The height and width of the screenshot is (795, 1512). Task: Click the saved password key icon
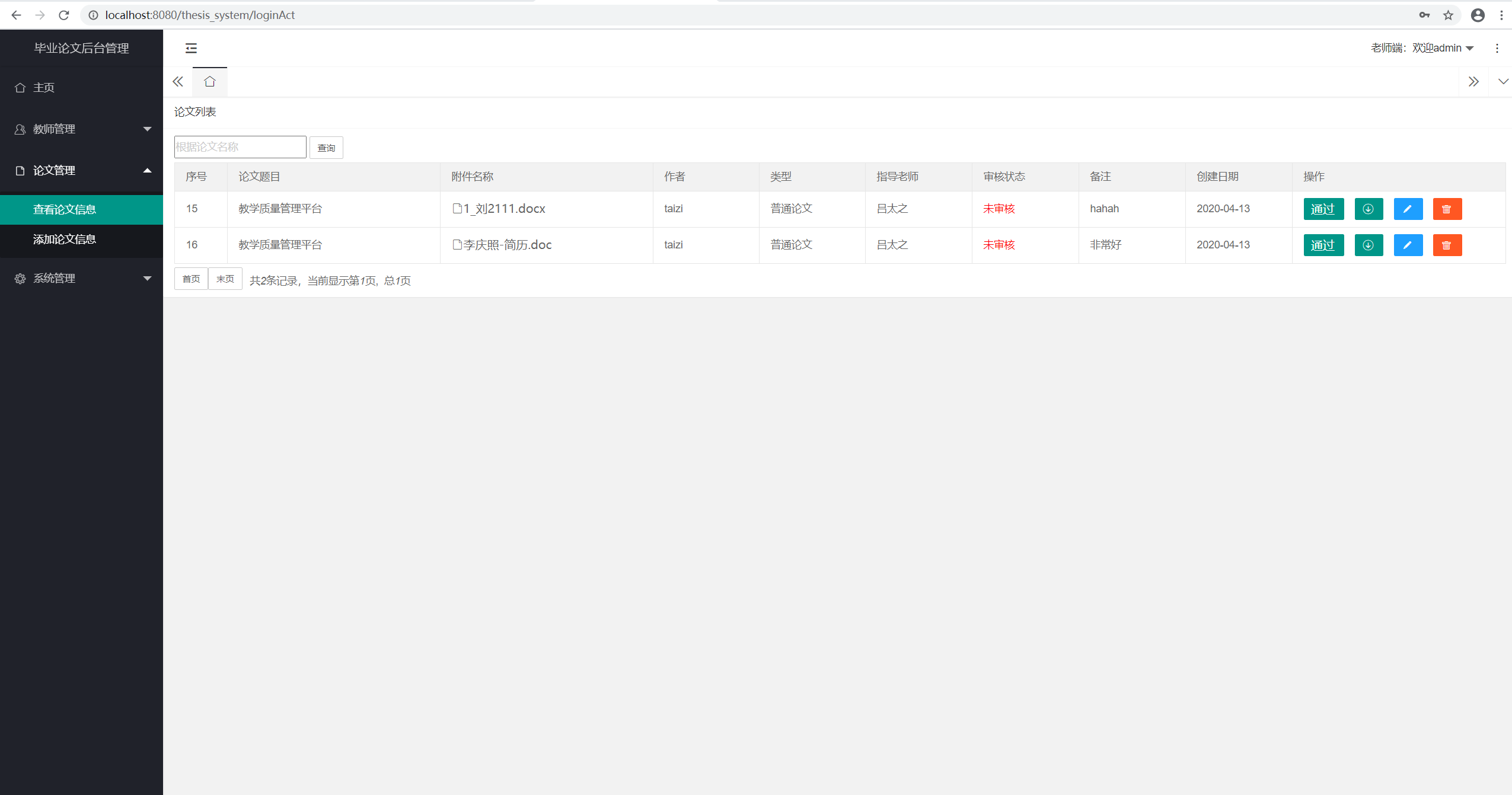click(x=1424, y=15)
